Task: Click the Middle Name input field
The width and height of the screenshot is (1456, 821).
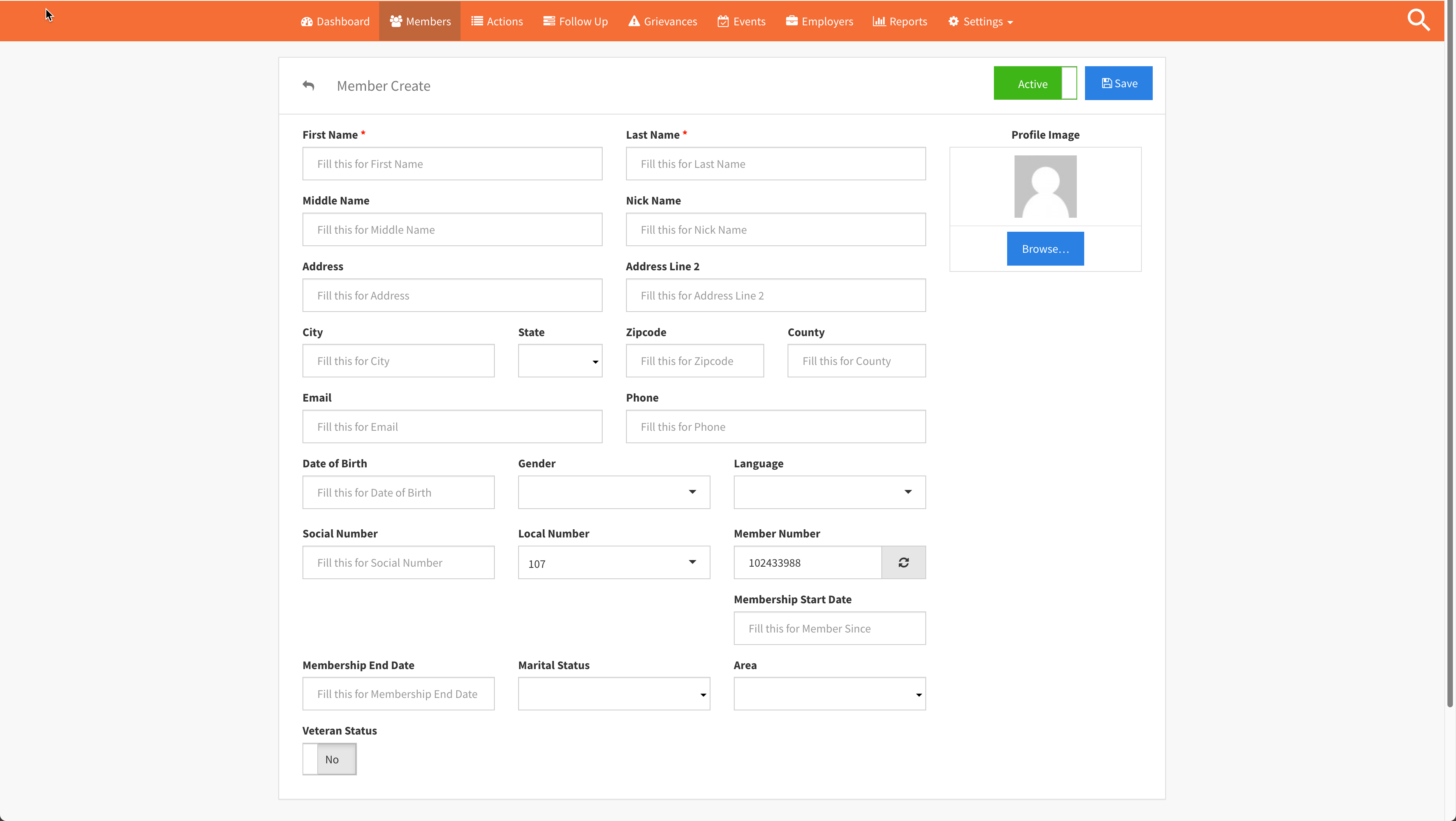Action: [452, 229]
